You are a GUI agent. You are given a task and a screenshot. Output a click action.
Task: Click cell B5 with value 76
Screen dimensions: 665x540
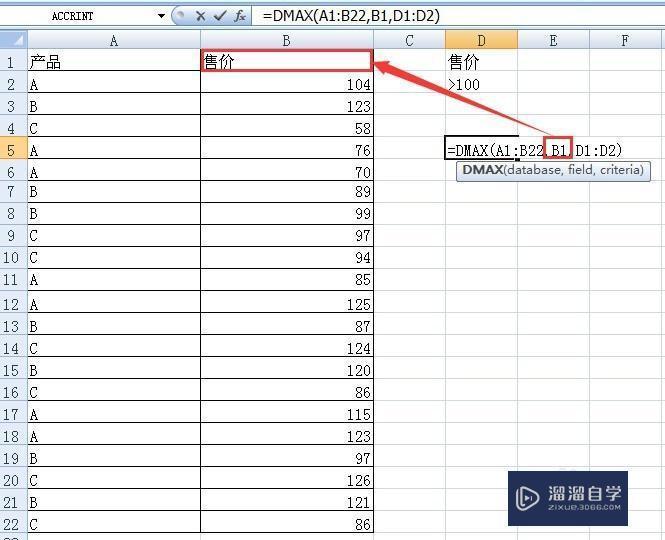point(287,150)
